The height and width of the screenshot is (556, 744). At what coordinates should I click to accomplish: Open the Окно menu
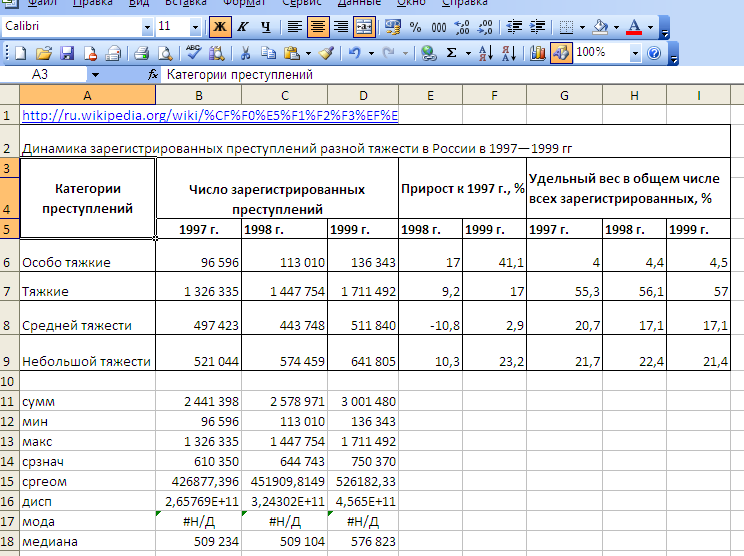[411, 3]
